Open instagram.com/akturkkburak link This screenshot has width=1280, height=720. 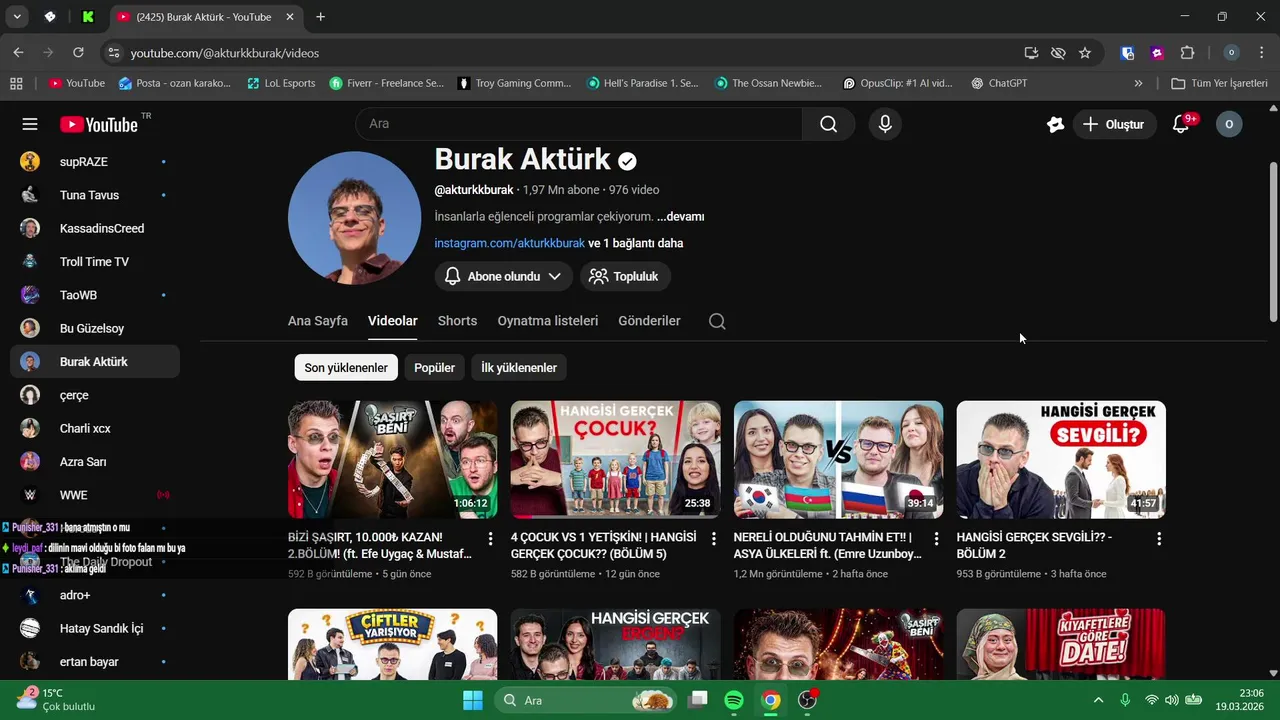click(x=509, y=243)
